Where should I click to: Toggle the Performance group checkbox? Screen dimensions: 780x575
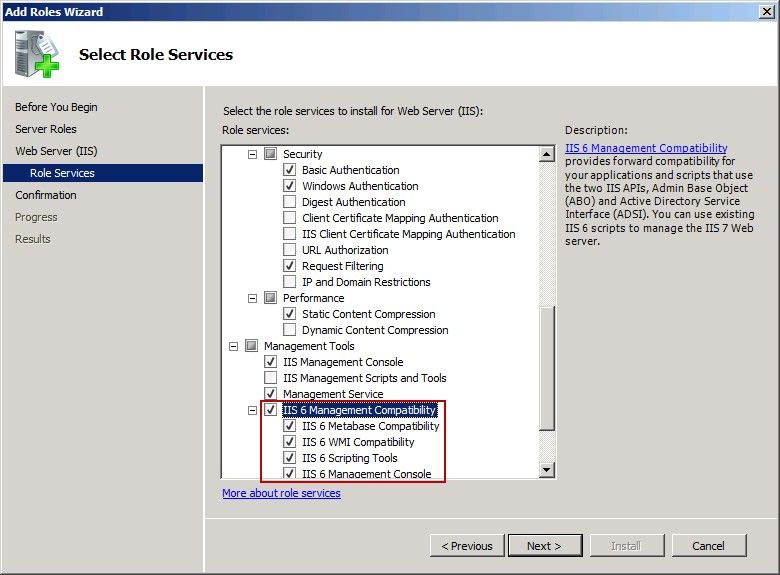coord(271,298)
